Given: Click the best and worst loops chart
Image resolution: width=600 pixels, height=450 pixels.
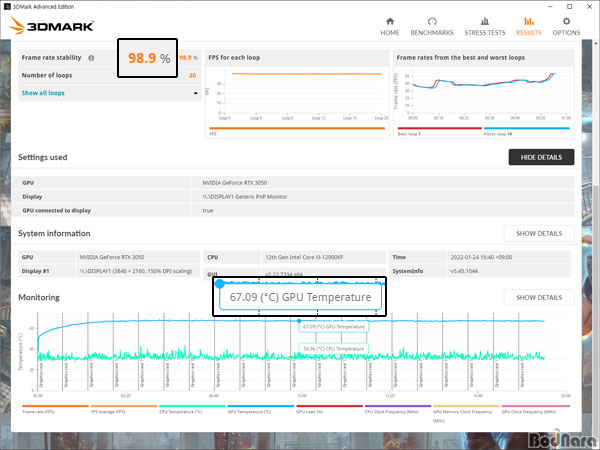Looking at the screenshot, I should point(484,94).
